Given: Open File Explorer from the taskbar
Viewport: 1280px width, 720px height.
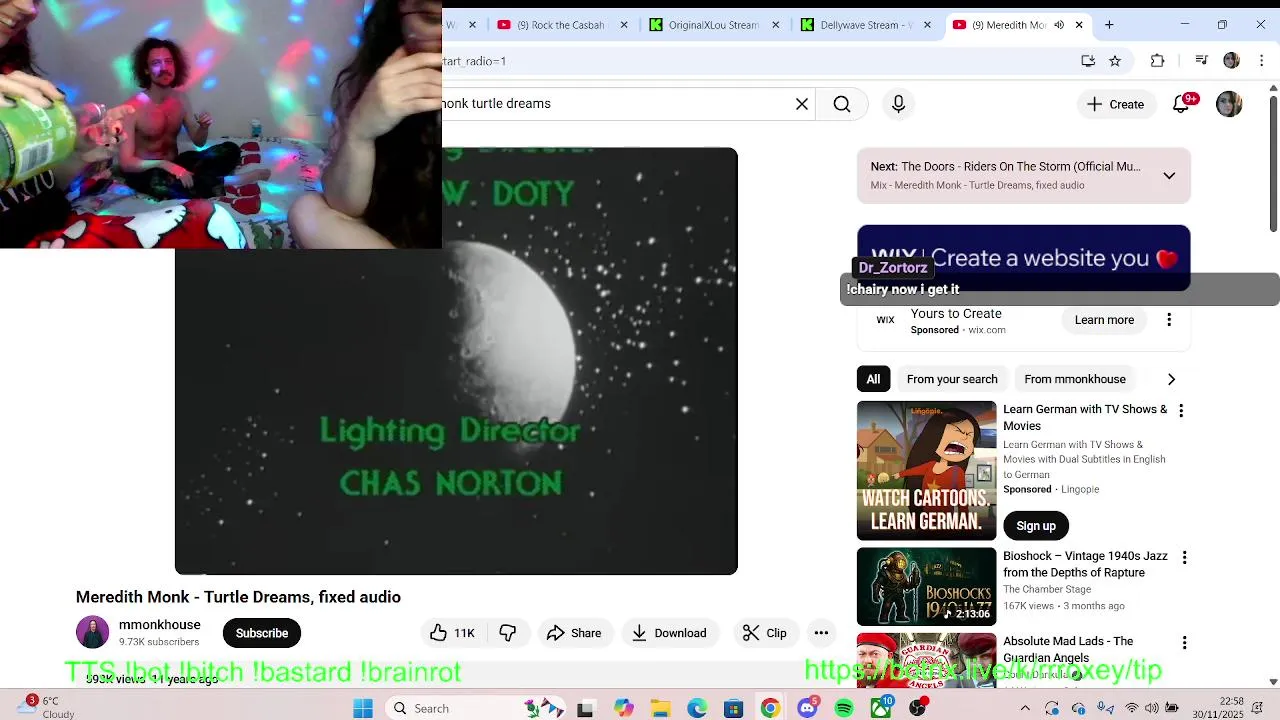Looking at the screenshot, I should 660,708.
